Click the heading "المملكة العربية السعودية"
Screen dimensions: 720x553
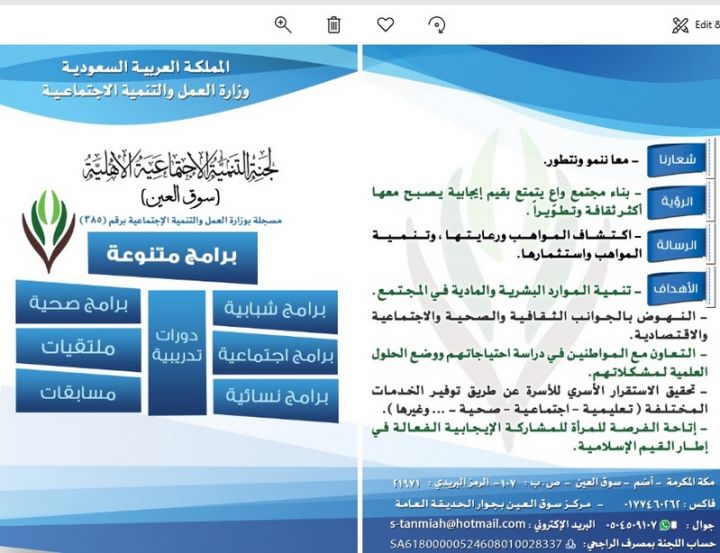146,68
